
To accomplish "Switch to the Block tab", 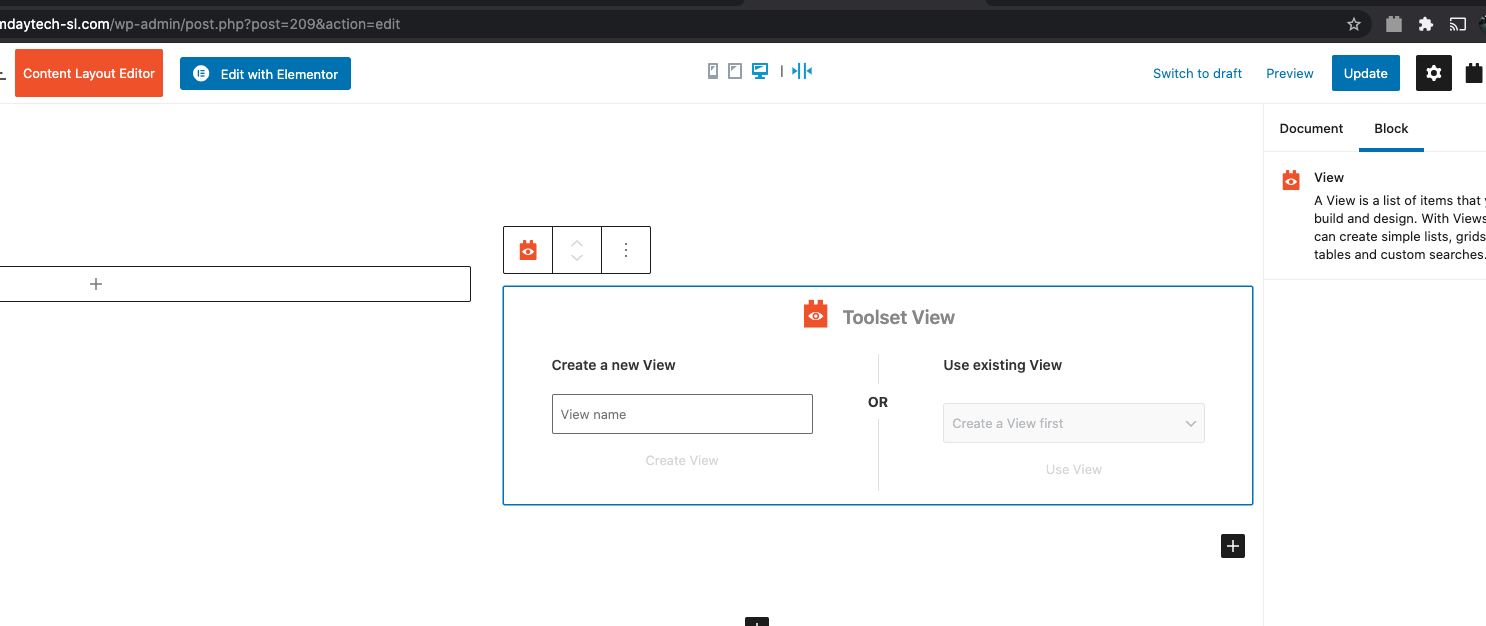I will pyautogui.click(x=1391, y=129).
